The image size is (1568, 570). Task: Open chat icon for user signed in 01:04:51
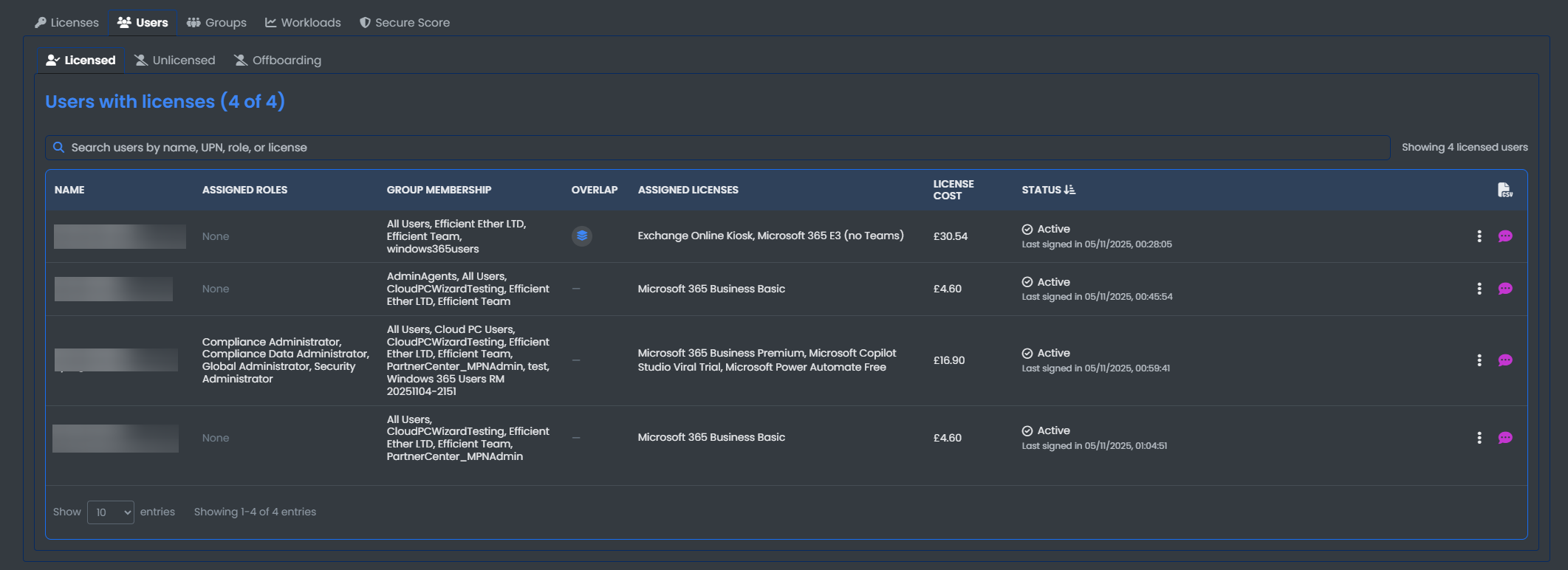tap(1505, 438)
